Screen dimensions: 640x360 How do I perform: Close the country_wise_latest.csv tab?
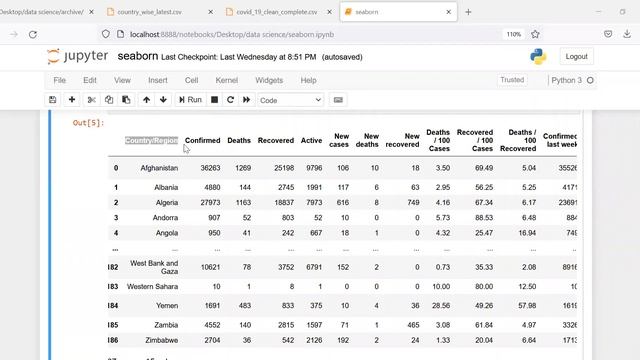[211, 12]
